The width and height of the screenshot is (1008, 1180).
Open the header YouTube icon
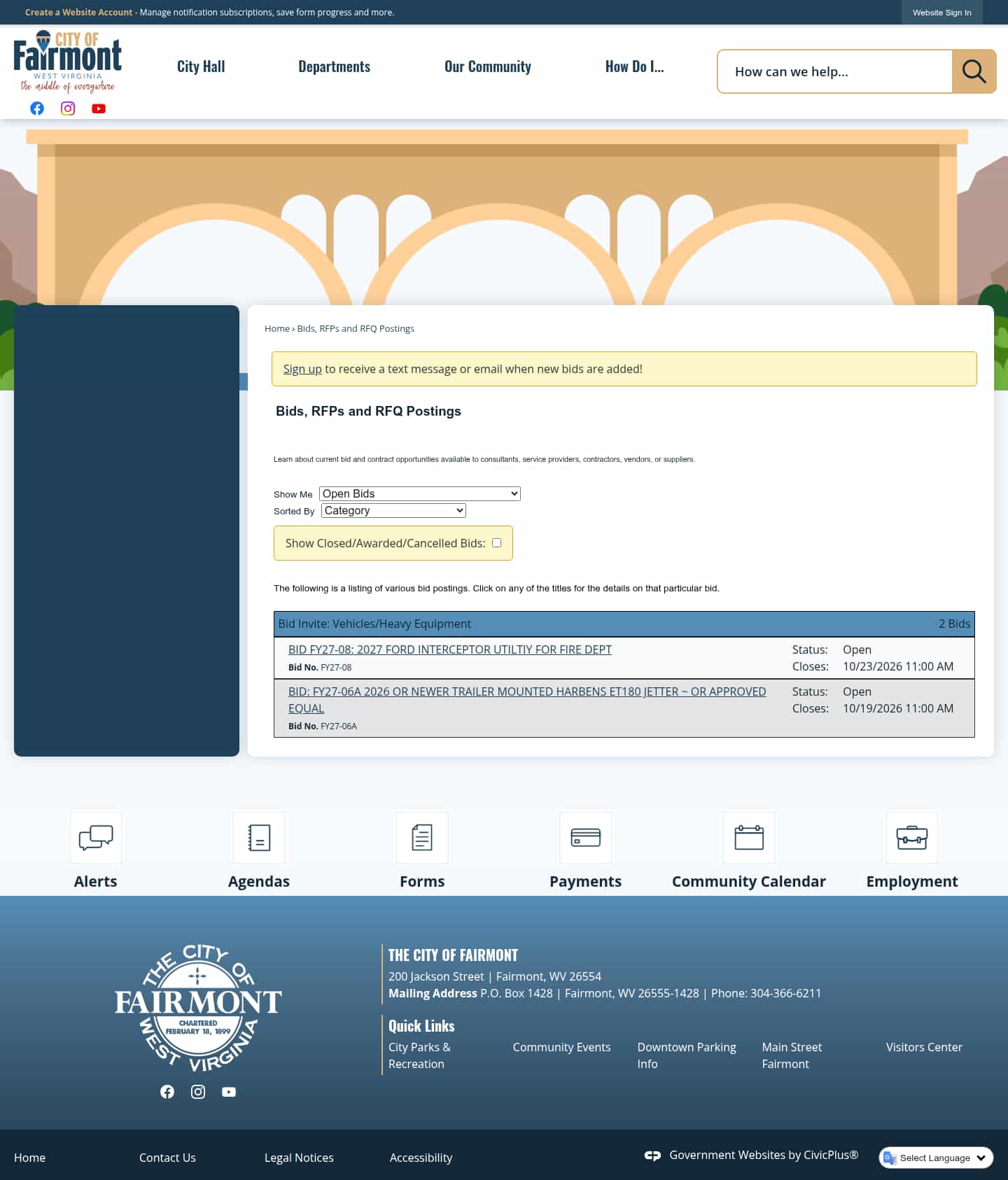pyautogui.click(x=99, y=108)
